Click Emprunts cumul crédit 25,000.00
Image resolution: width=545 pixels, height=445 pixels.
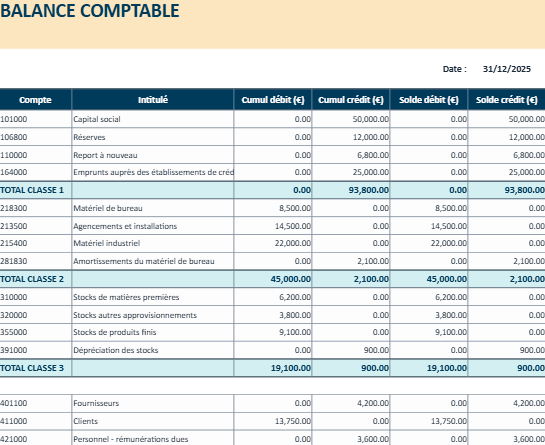(371, 172)
